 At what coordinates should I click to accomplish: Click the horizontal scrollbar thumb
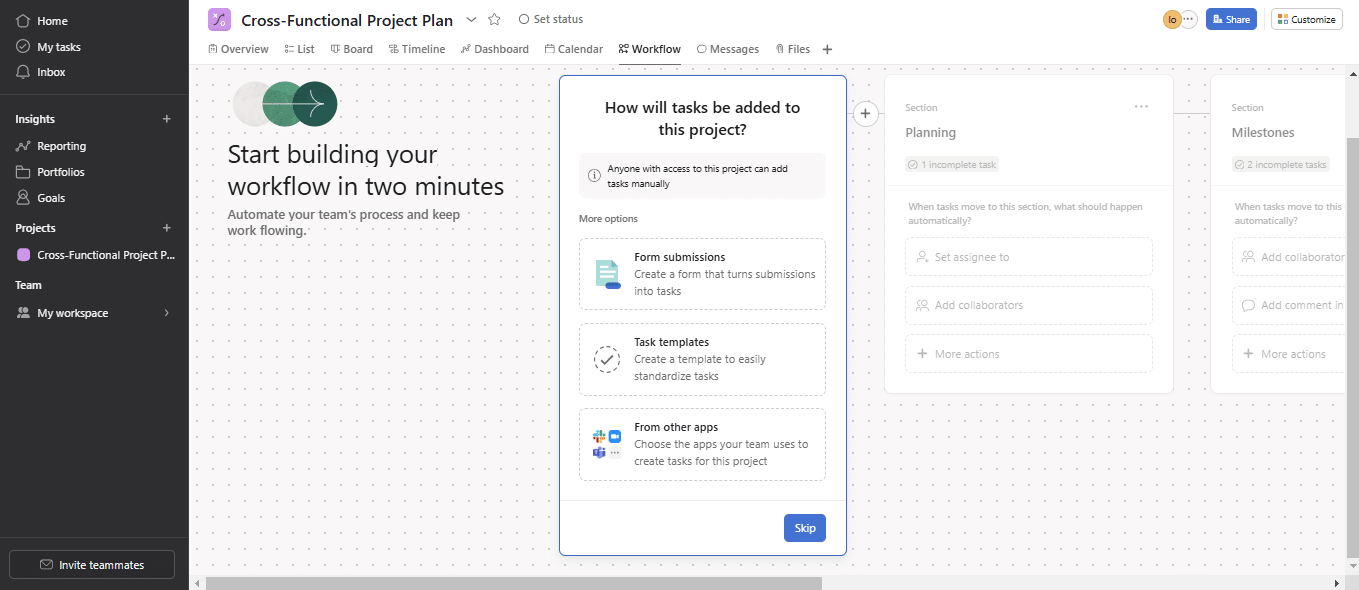click(513, 583)
